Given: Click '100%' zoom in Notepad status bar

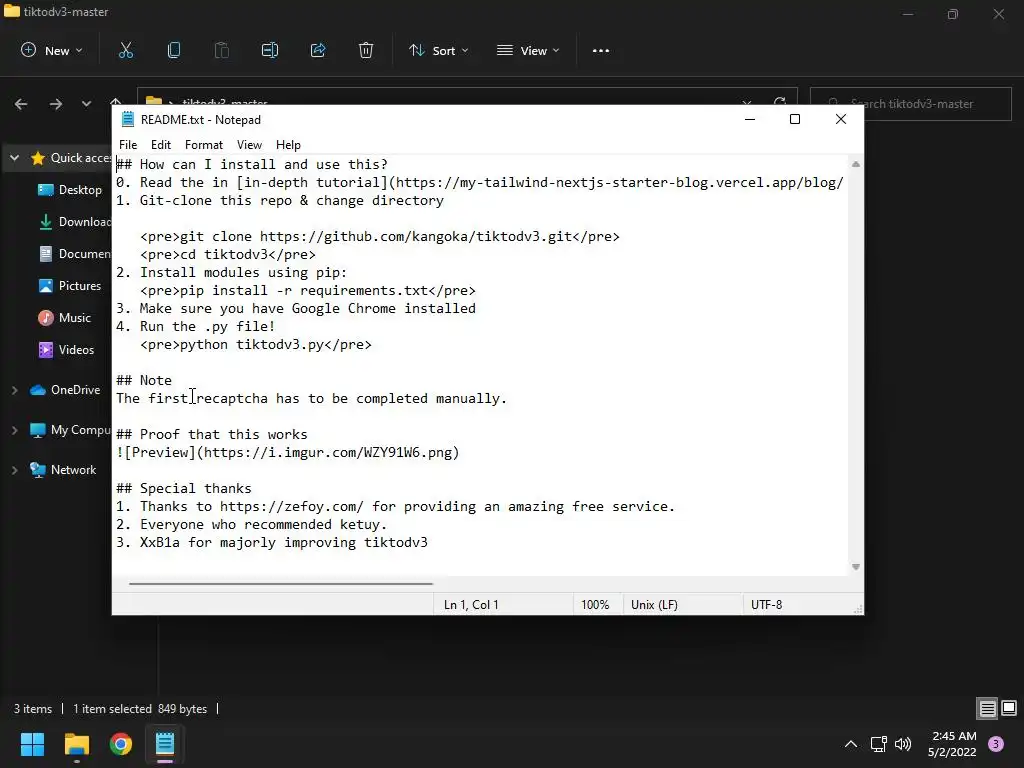Looking at the screenshot, I should pyautogui.click(x=595, y=605).
